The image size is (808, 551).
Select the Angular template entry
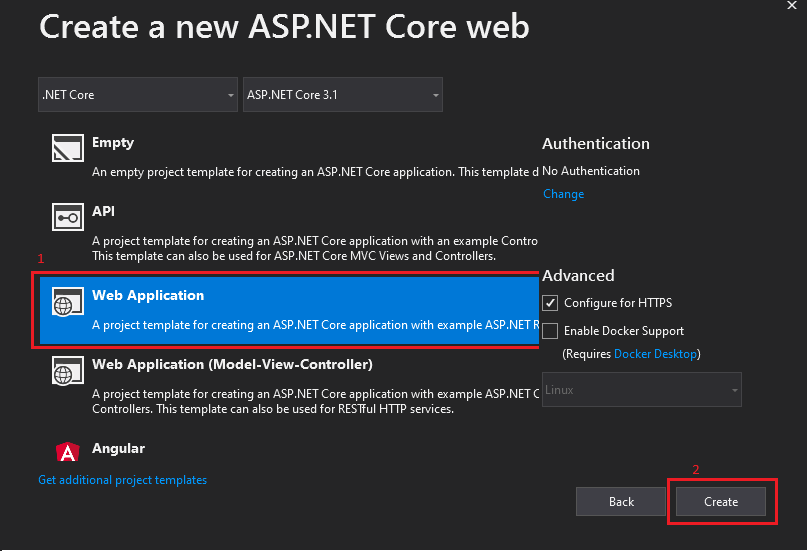click(118, 448)
